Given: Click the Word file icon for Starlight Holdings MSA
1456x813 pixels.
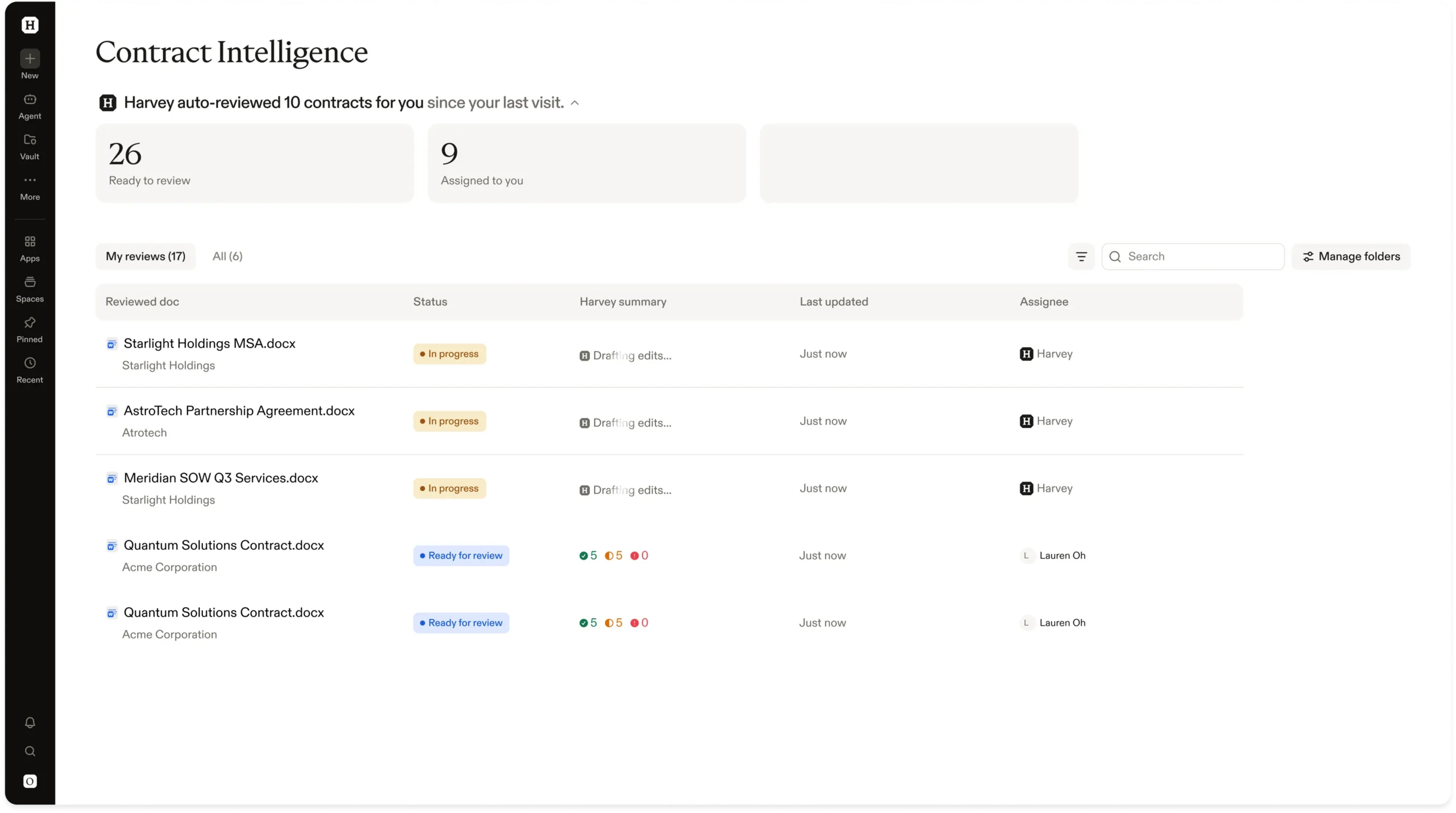Looking at the screenshot, I should point(111,344).
